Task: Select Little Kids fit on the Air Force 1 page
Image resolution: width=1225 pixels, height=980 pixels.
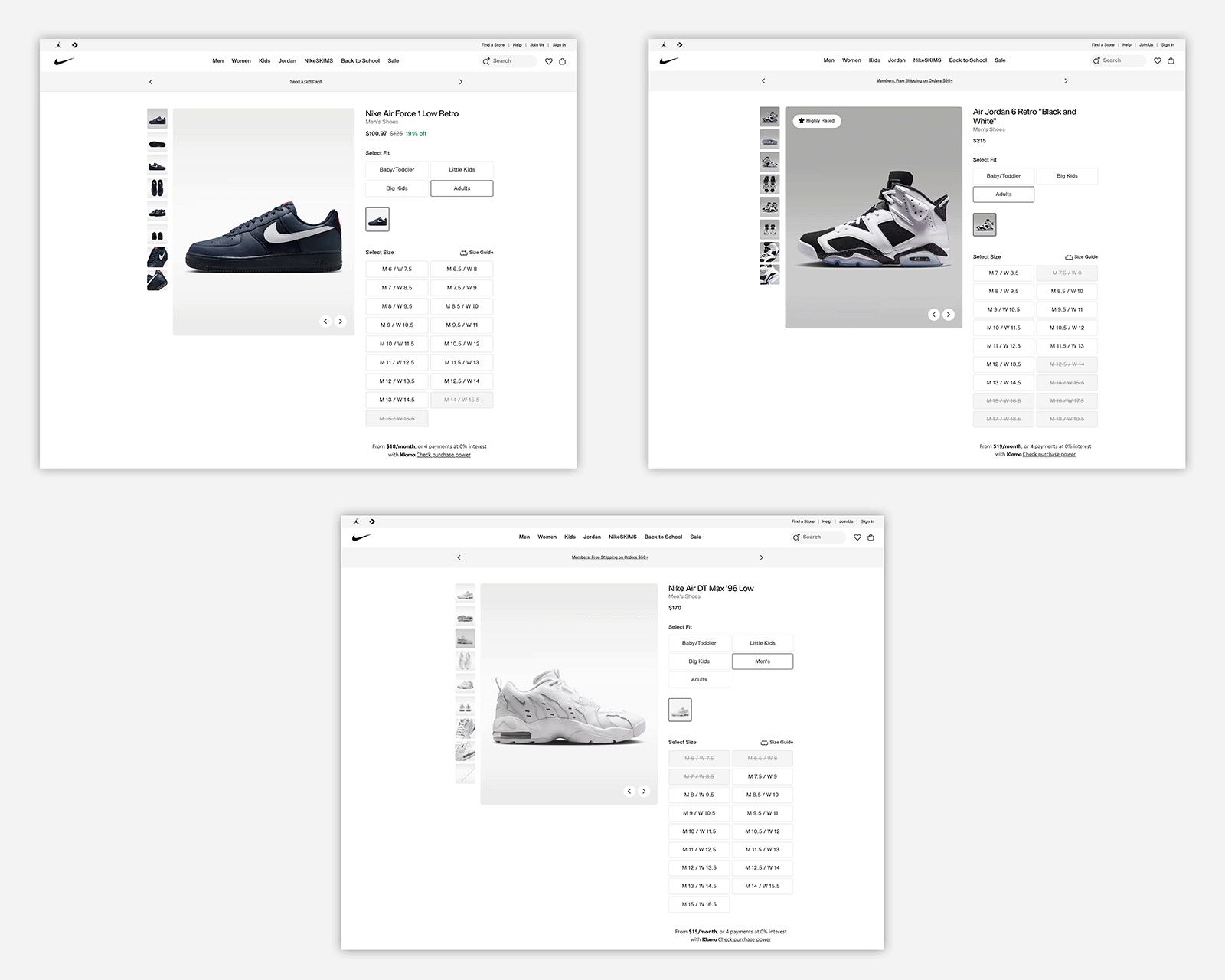Action: point(462,170)
